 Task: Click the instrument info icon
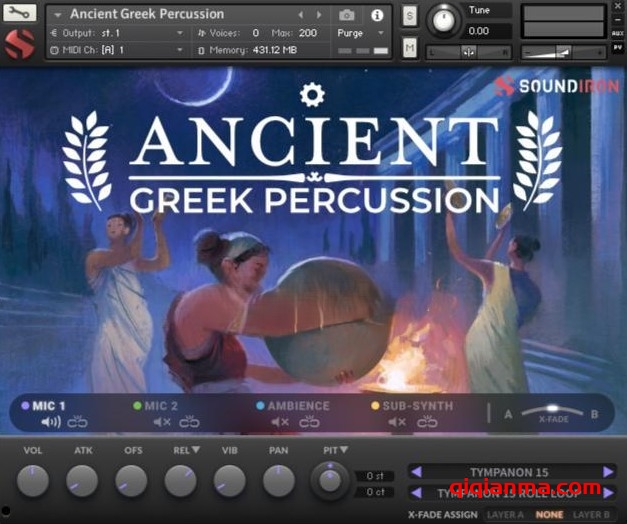pyautogui.click(x=377, y=15)
